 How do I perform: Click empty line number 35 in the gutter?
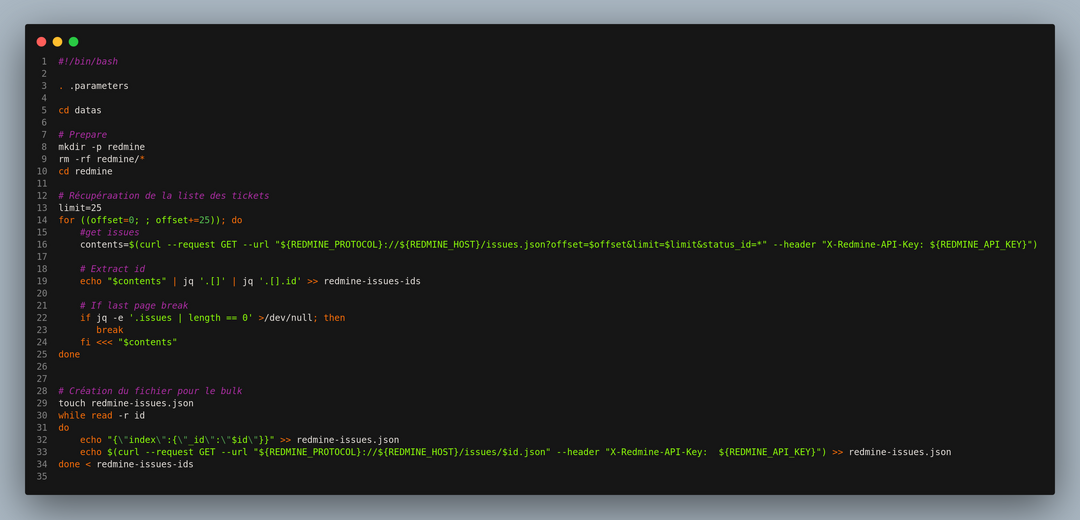[x=42, y=476]
